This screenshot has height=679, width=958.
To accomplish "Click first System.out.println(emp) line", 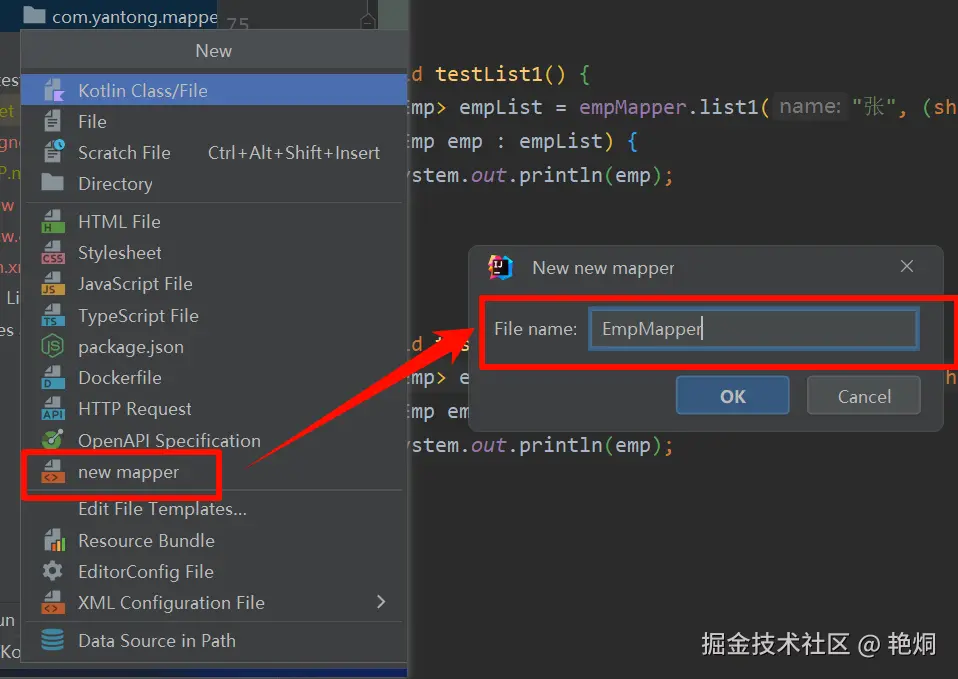I will [x=541, y=175].
